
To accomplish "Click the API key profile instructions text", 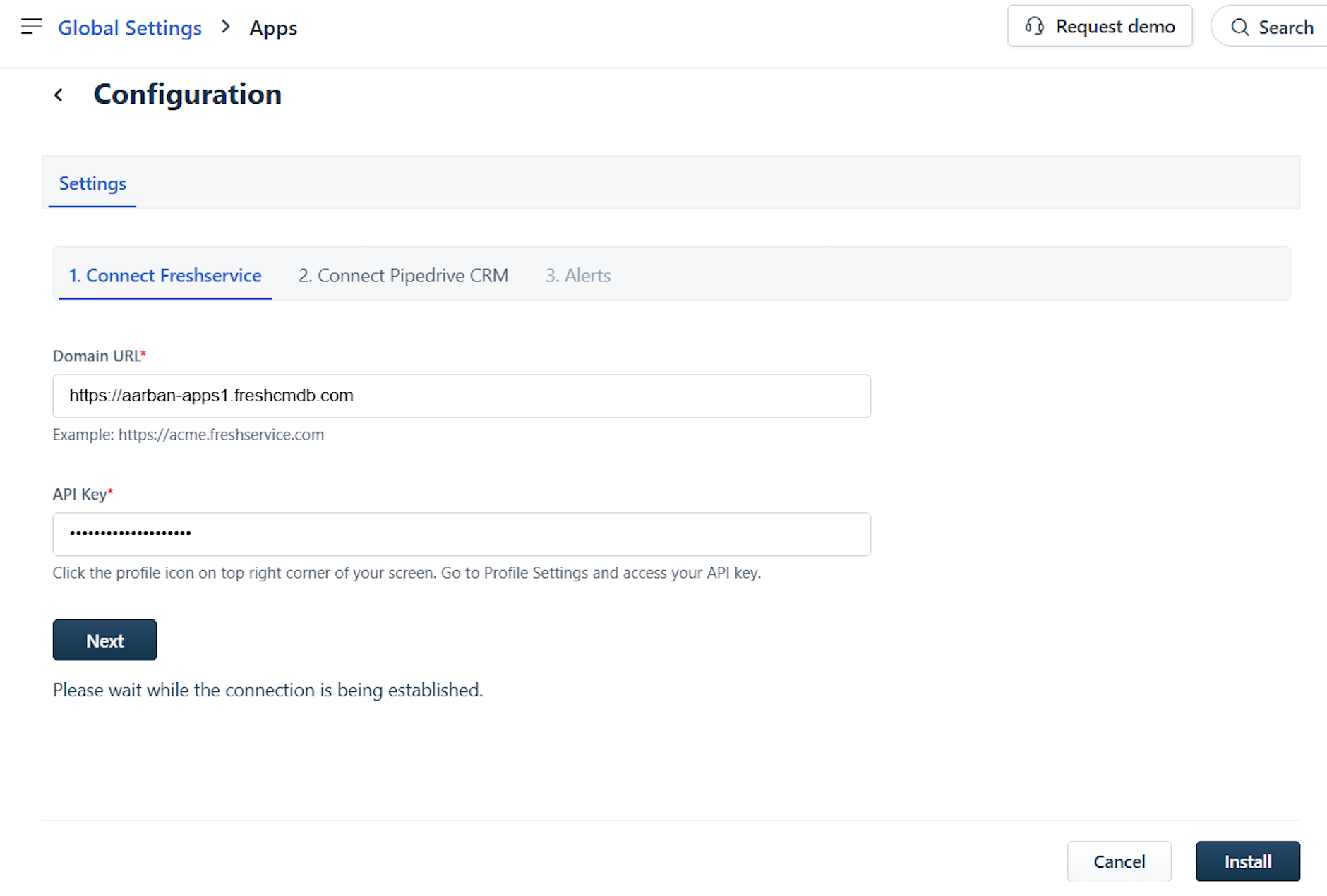I will [x=407, y=573].
